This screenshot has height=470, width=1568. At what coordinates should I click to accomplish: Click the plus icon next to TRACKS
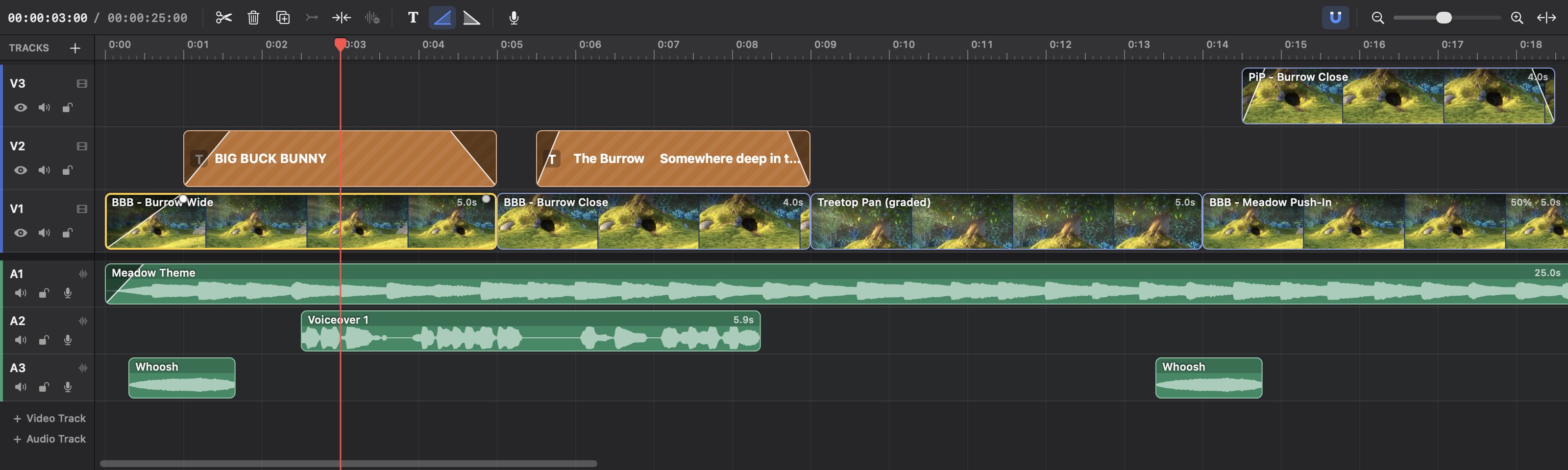75,48
